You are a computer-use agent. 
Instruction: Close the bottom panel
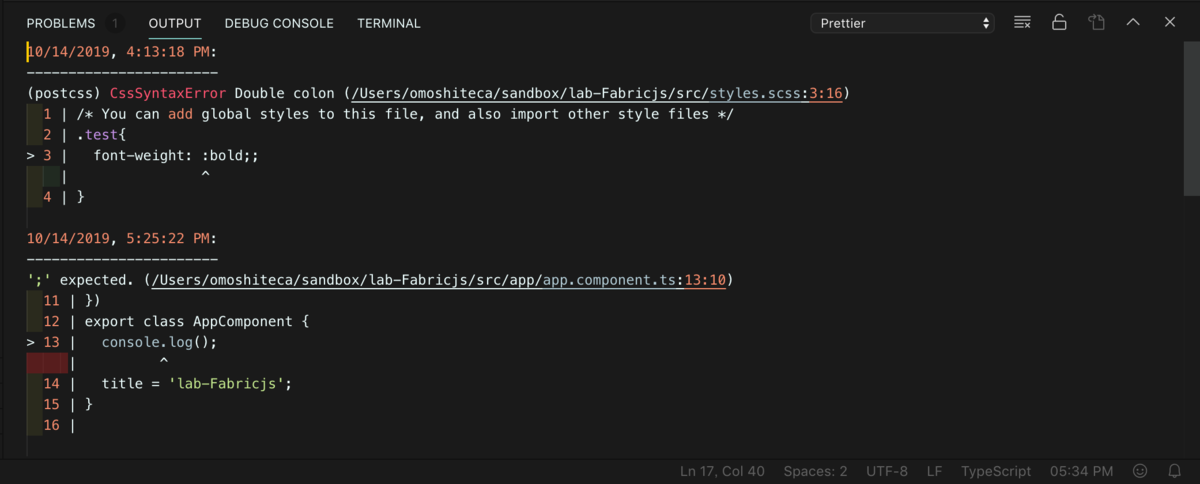point(1170,23)
